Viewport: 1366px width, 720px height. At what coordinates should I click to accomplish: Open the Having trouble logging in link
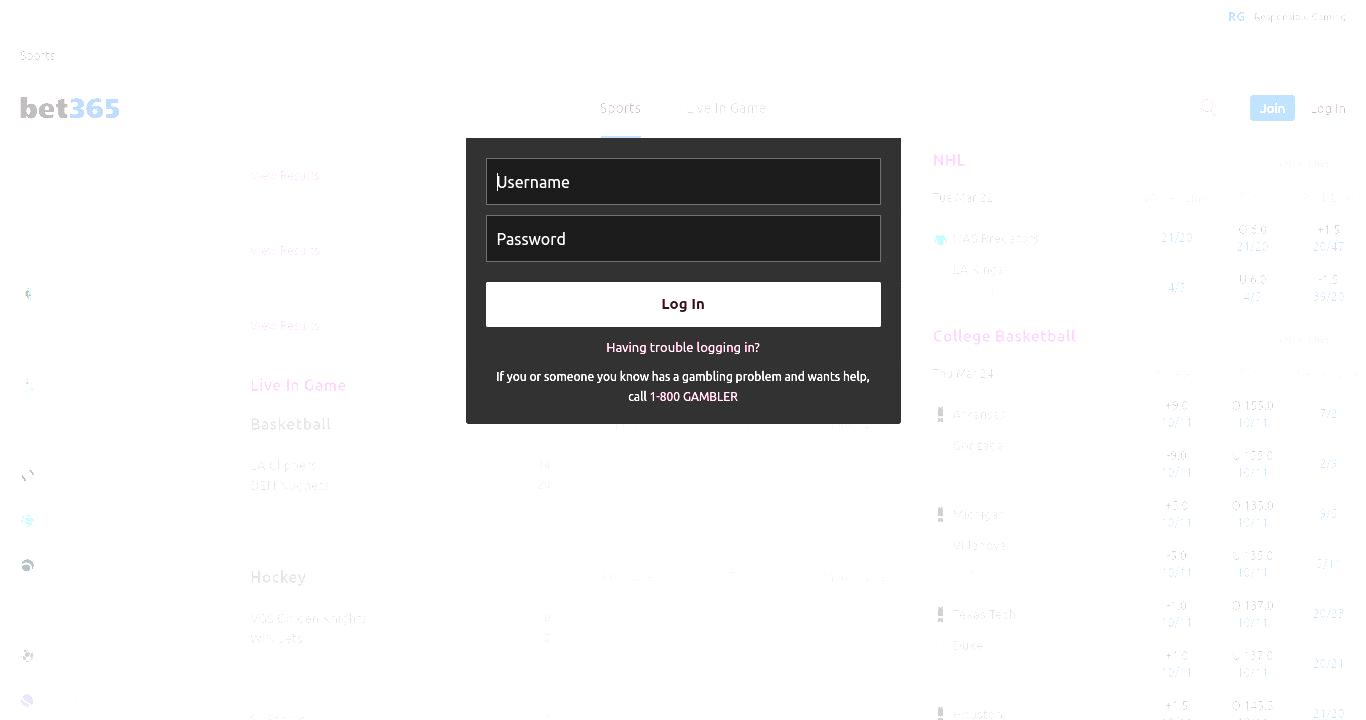pos(683,347)
